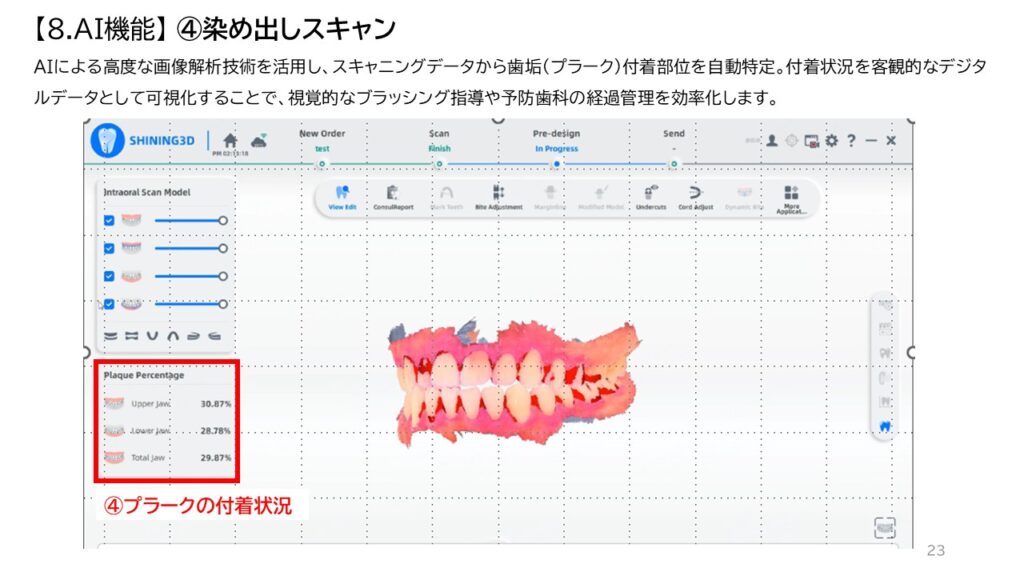Open the user account icon menu
The width and height of the screenshot is (1024, 576).
[772, 141]
